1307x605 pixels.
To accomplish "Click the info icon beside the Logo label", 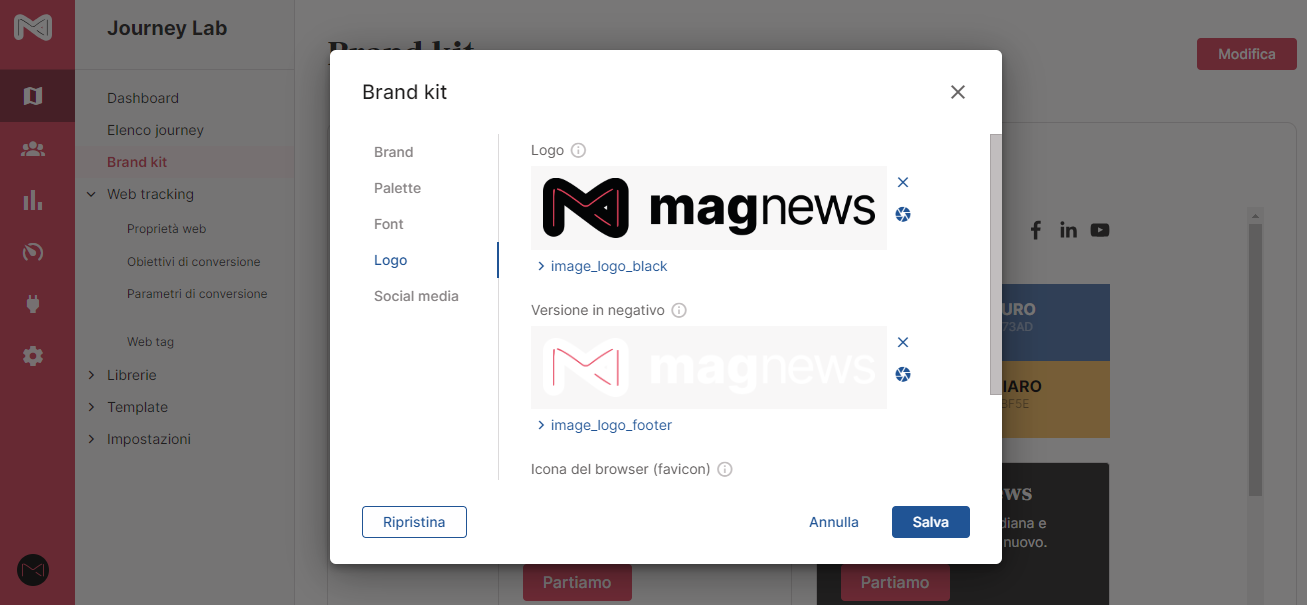I will coord(578,150).
